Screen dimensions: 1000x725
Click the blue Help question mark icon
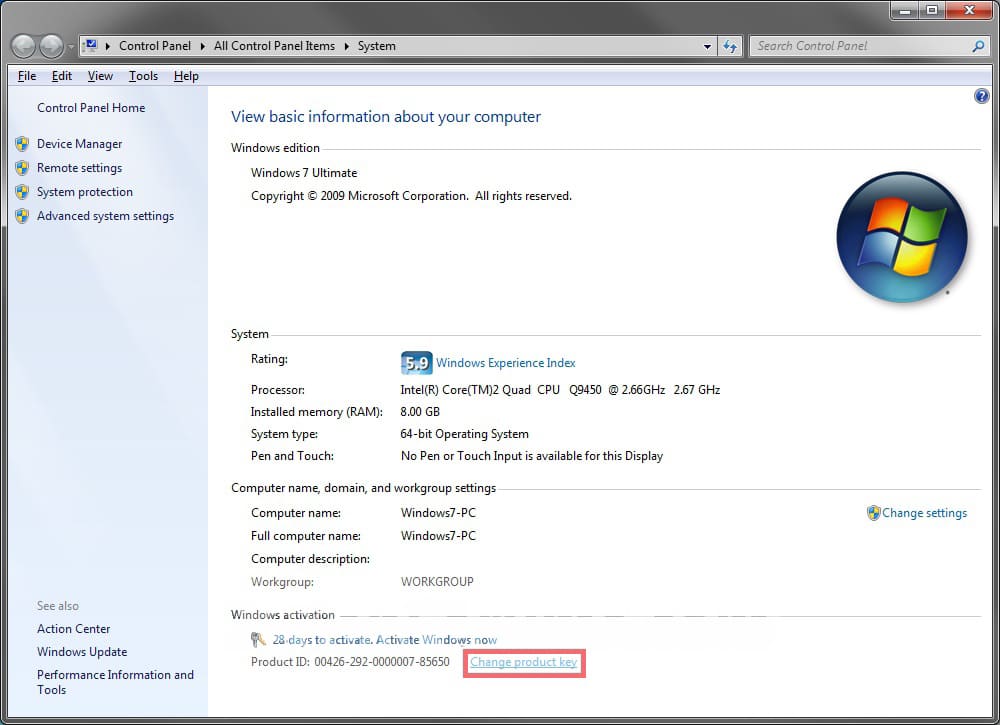click(981, 96)
